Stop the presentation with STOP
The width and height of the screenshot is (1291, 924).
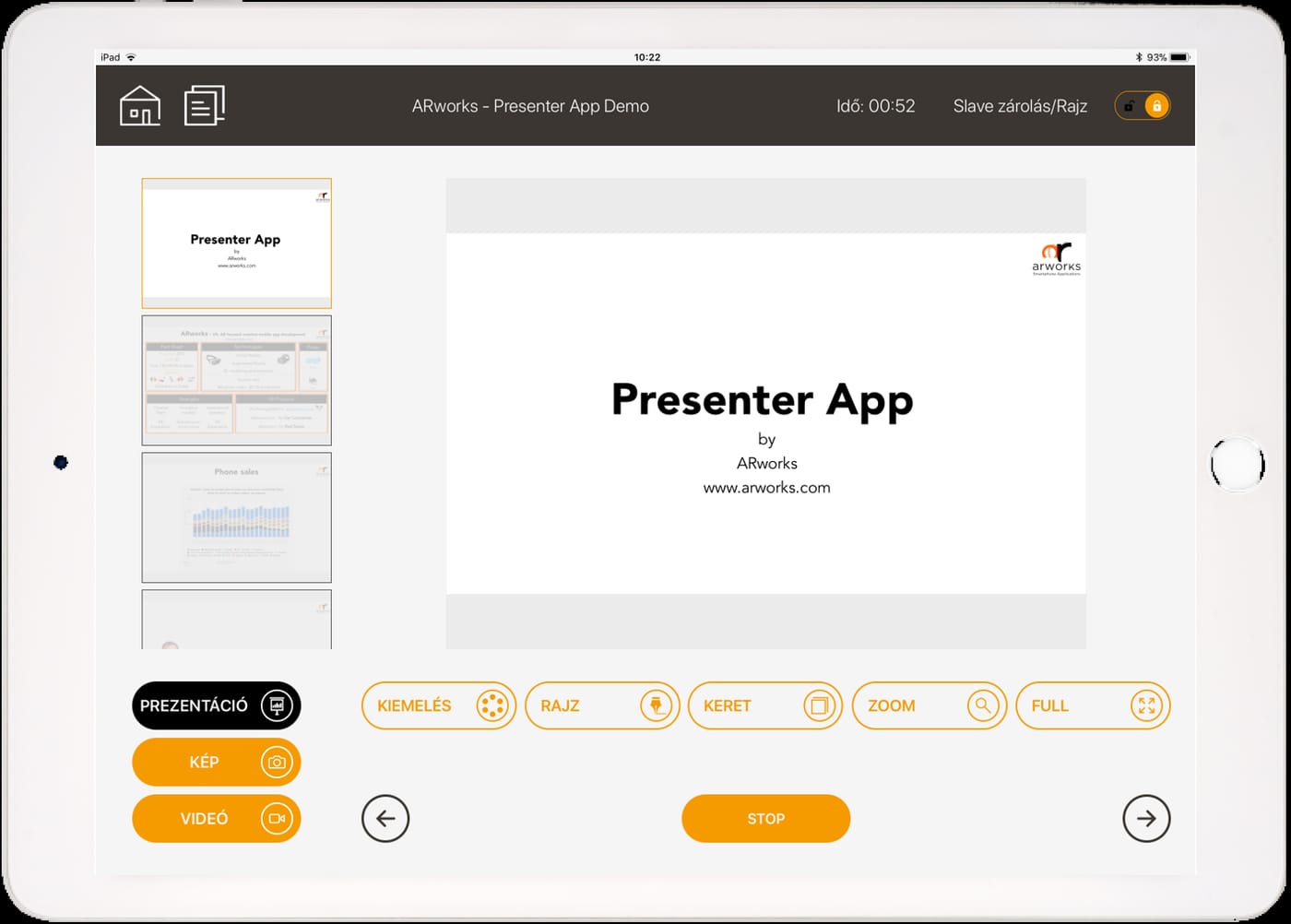[x=765, y=818]
